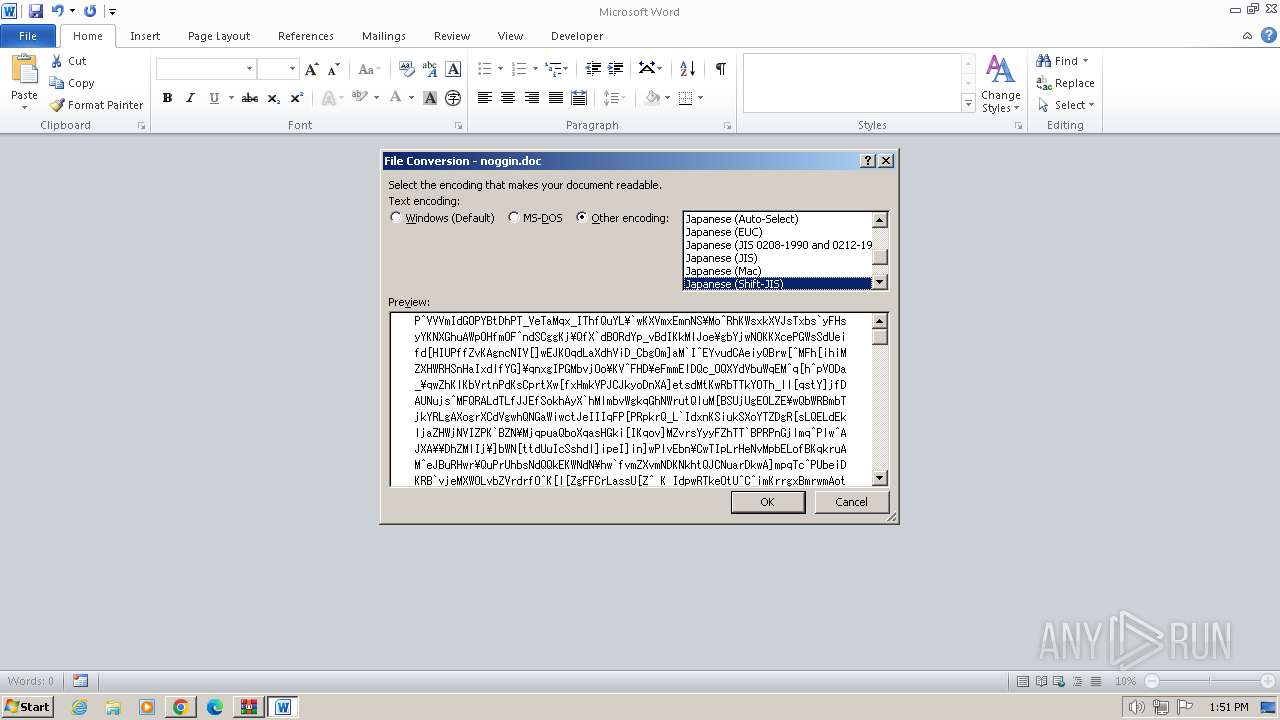Select Windows (Default) encoding radio
The image size is (1280, 720).
[x=396, y=217]
